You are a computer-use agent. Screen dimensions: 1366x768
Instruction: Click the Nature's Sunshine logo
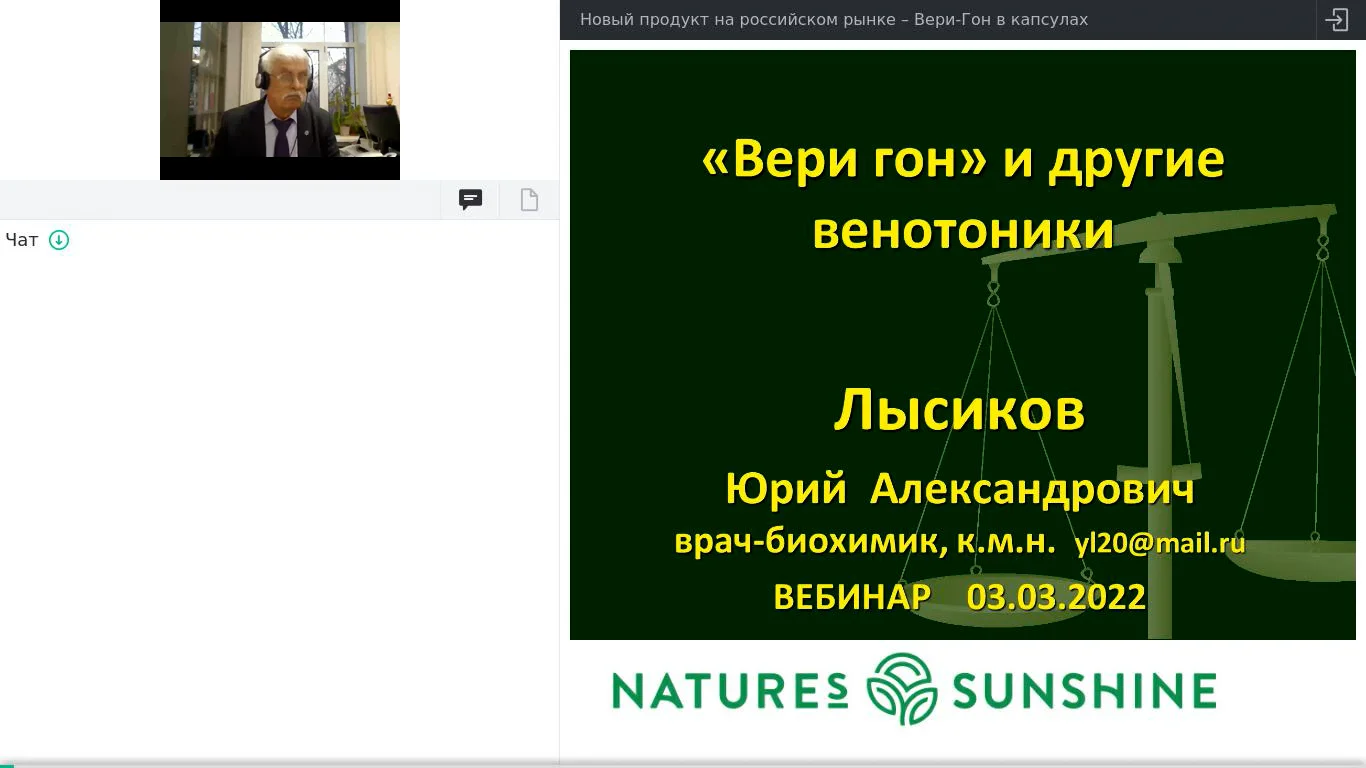914,690
